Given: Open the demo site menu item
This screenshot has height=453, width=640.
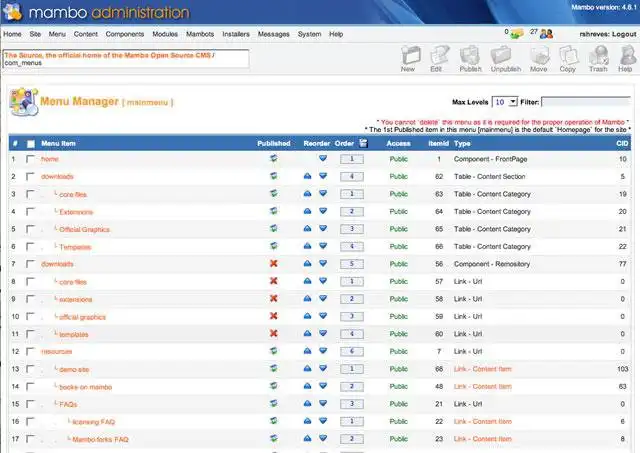Looking at the screenshot, I should coord(74,369).
